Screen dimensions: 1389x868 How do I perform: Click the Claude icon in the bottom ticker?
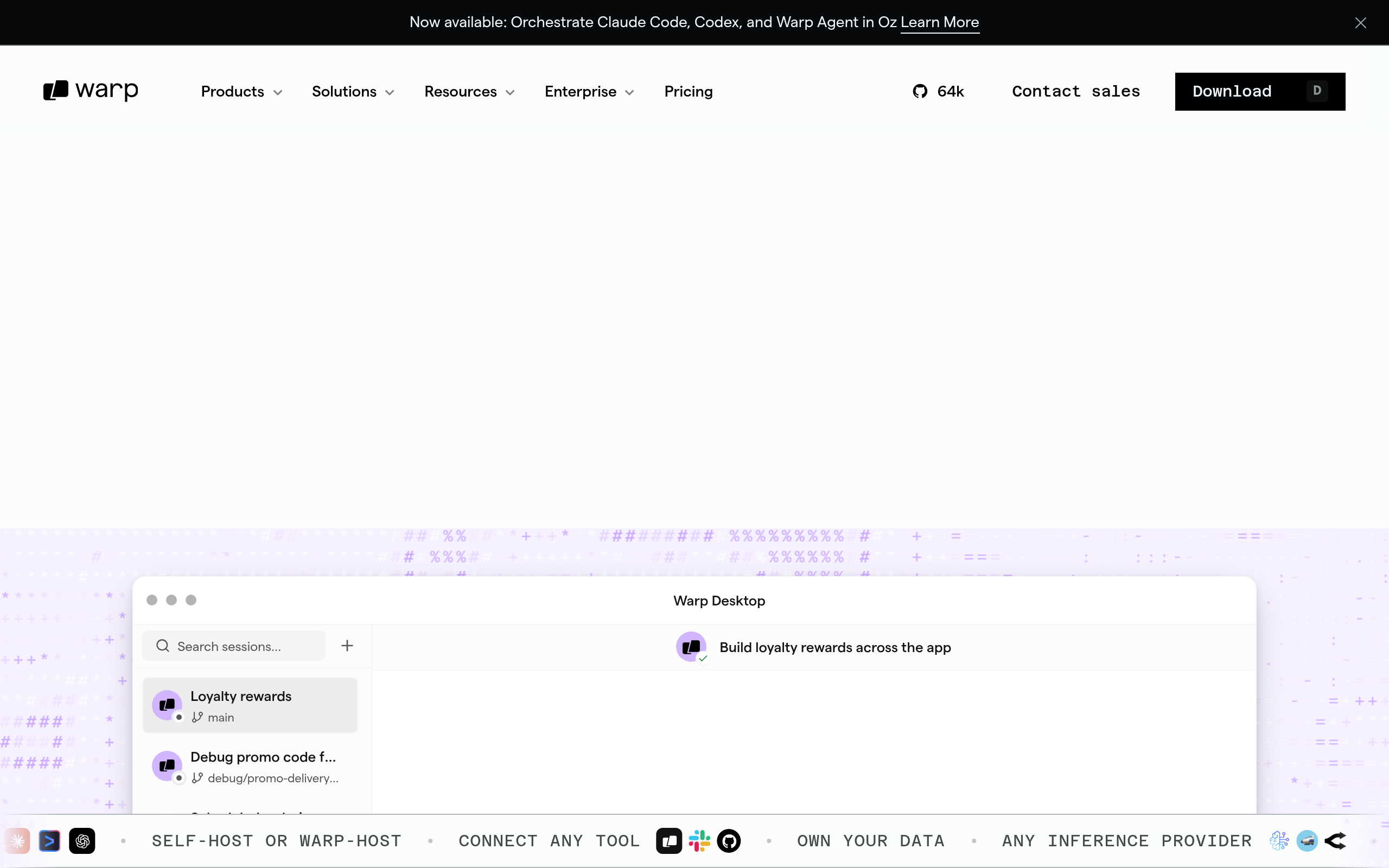17,841
